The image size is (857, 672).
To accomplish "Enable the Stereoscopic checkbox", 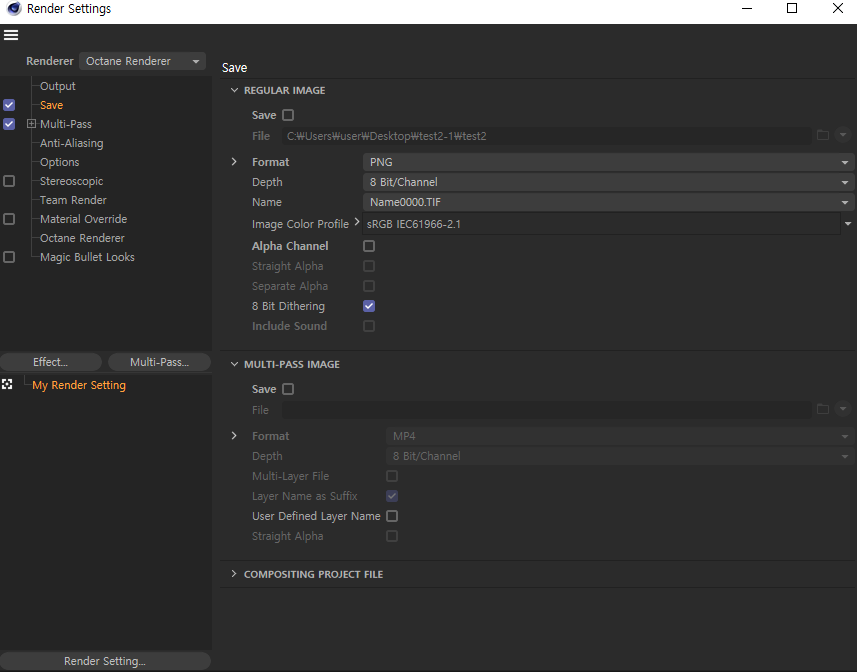I will (9, 181).
